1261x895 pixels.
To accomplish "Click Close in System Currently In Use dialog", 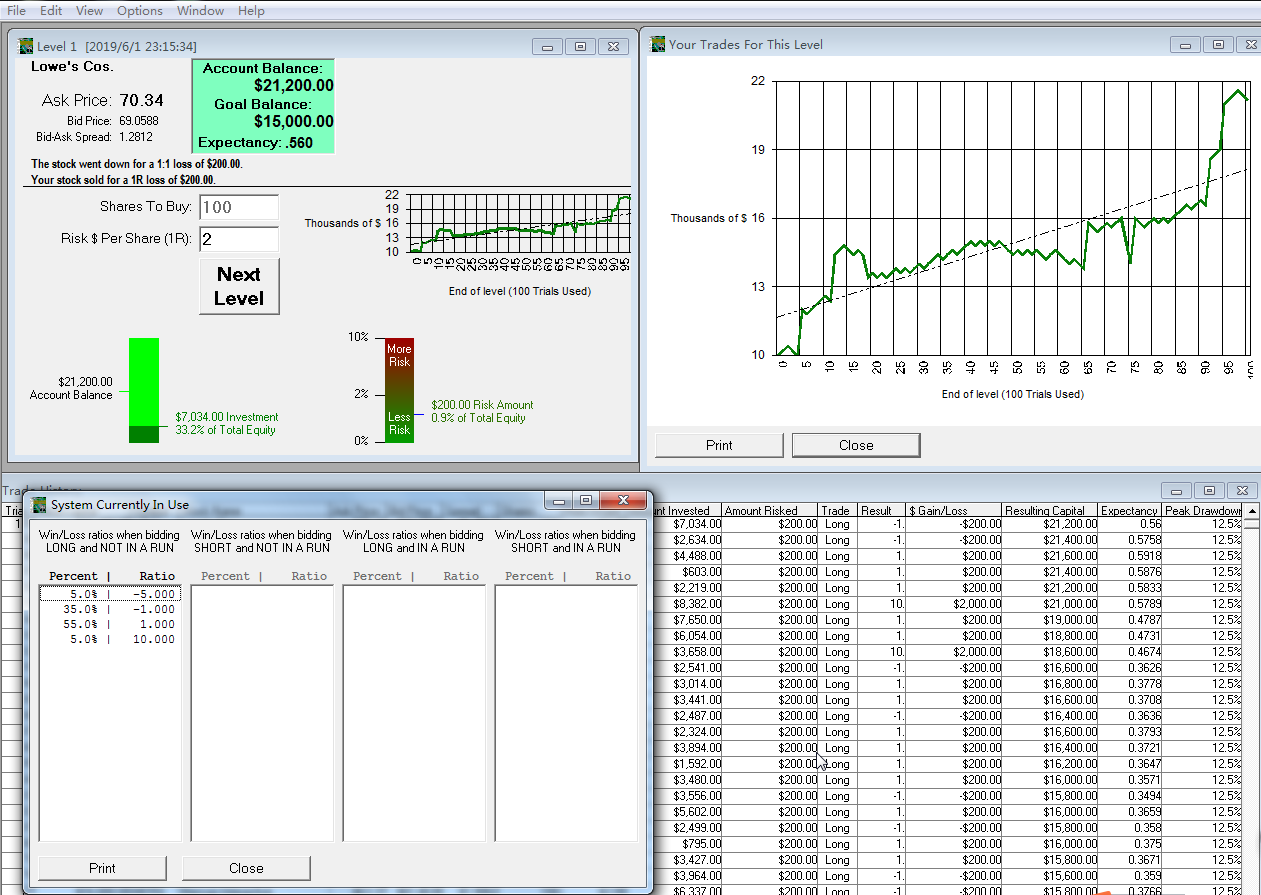I will tap(246, 868).
